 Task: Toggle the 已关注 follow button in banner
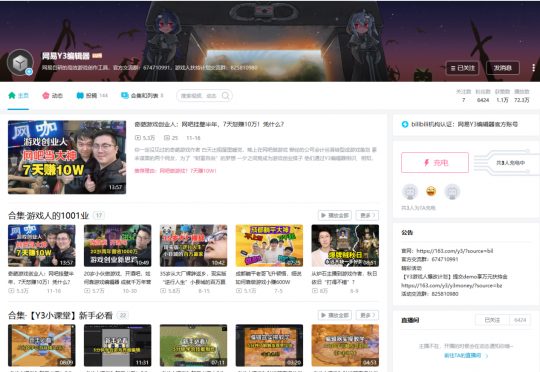pos(463,68)
